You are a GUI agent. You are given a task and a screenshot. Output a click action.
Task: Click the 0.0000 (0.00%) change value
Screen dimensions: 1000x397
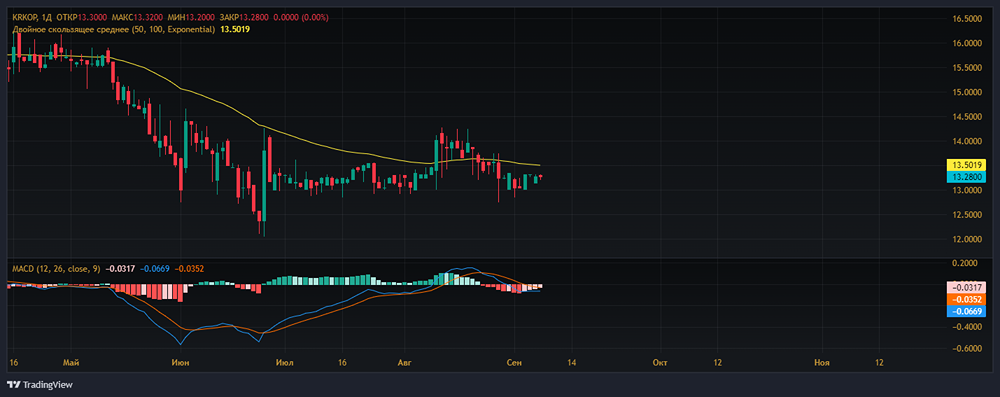300,19
